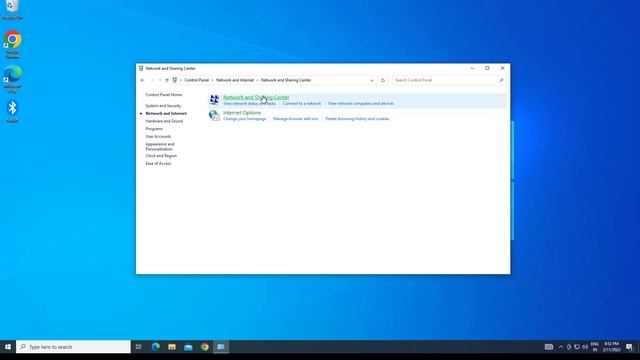Refresh the Control Panel view
Screen dimensions: 640x360
[383, 80]
